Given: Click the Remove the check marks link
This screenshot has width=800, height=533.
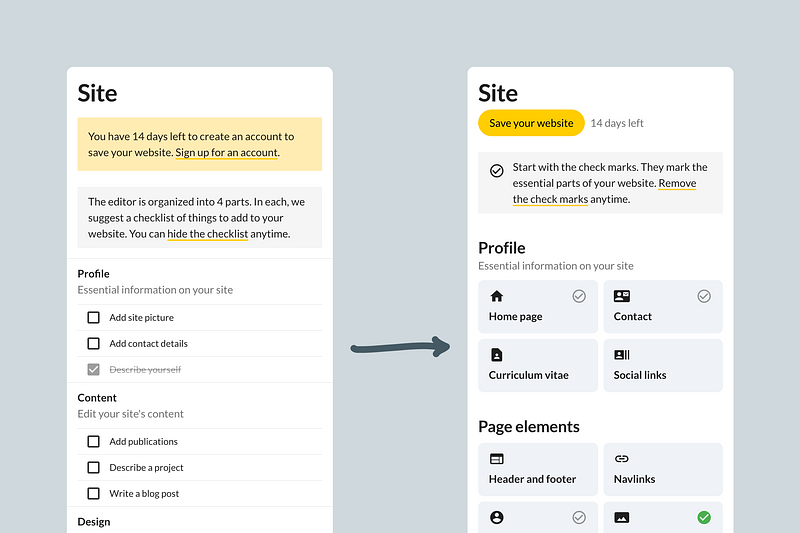Looking at the screenshot, I should pos(603,192).
